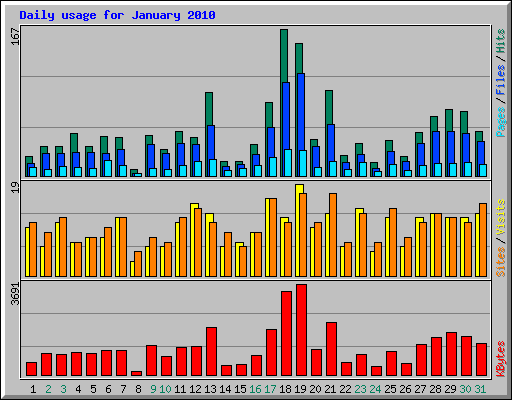Click day label '1' on the x-axis

[33, 389]
